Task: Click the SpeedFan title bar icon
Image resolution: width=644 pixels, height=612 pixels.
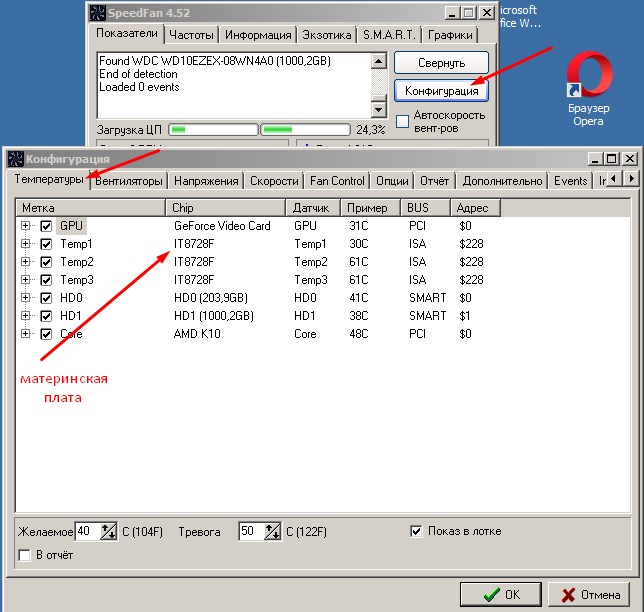Action: (98, 13)
